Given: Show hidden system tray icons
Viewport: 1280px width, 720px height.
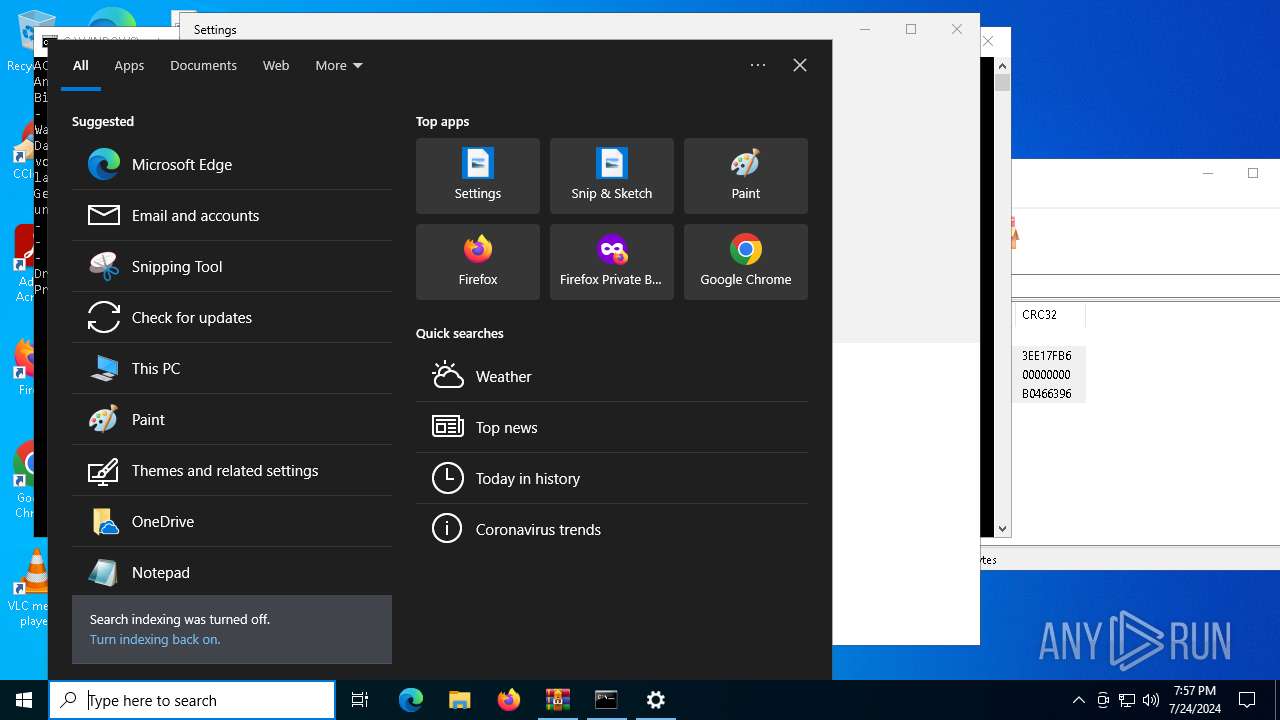Looking at the screenshot, I should tap(1079, 700).
